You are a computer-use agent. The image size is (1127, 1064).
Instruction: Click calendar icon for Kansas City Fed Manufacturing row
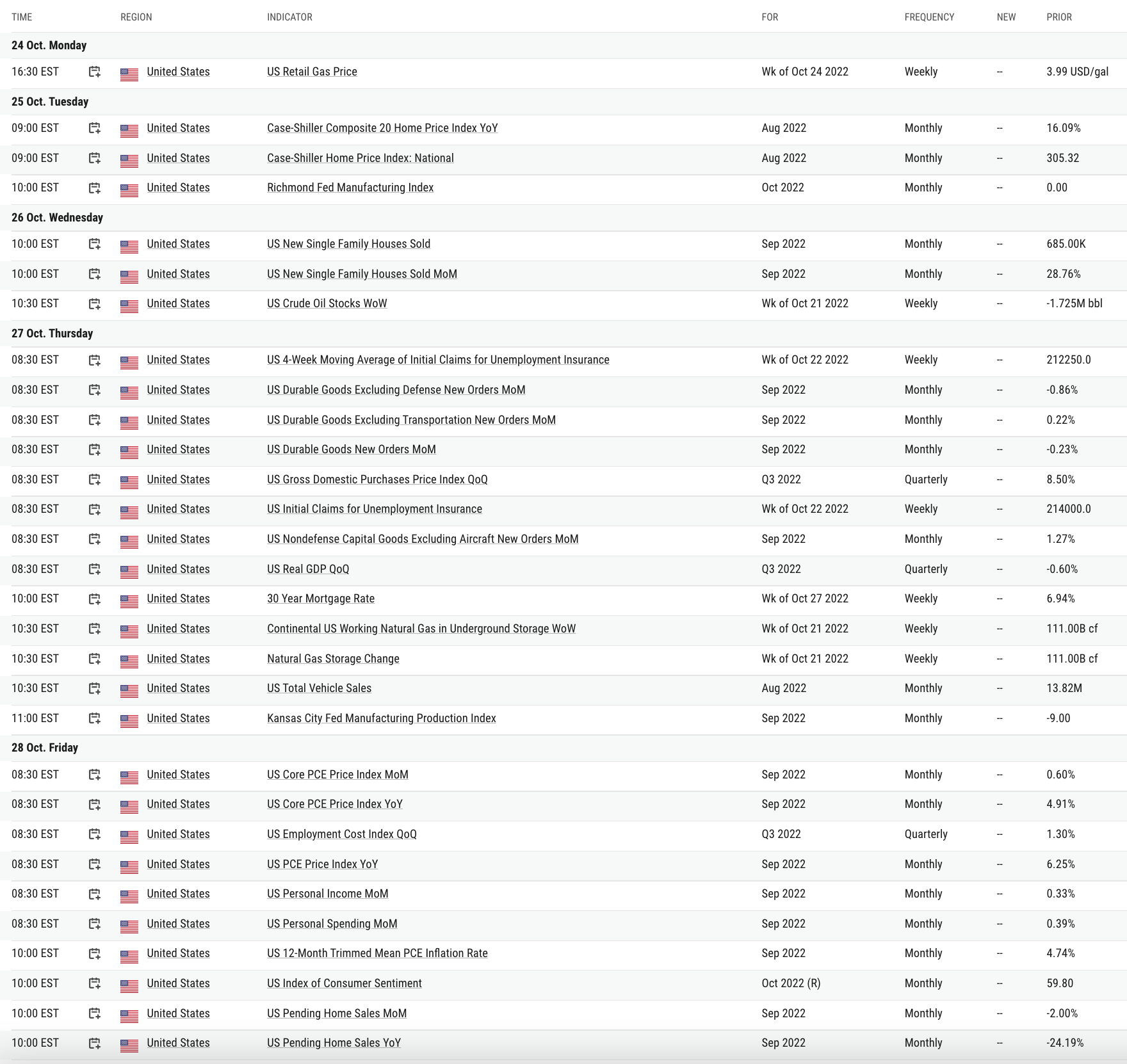(94, 719)
